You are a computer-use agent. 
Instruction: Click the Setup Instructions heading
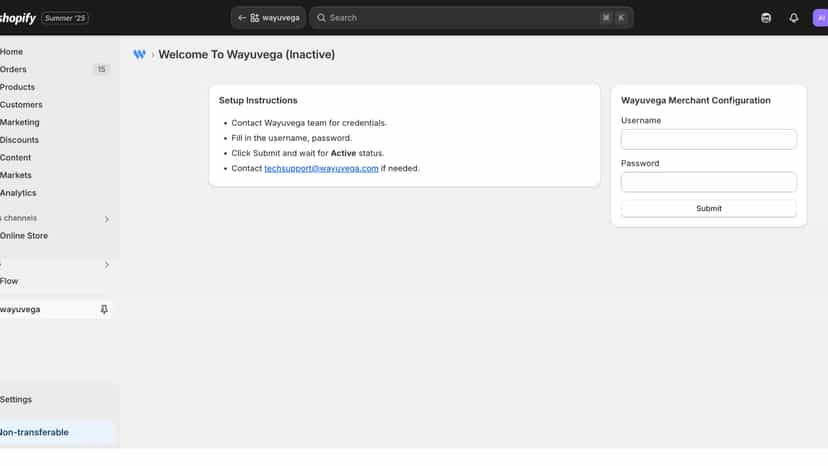click(258, 100)
